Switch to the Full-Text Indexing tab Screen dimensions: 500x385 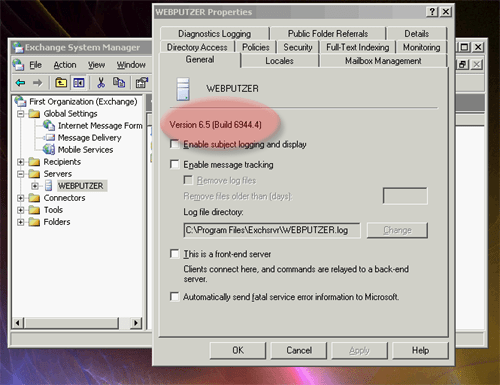coord(358,47)
